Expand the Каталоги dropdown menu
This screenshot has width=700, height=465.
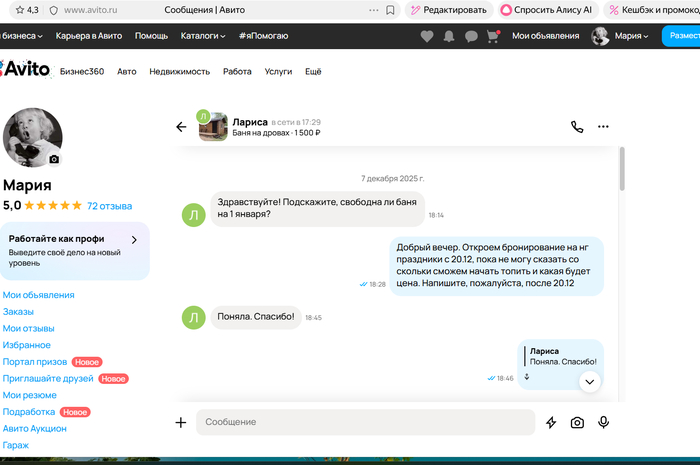[x=203, y=36]
